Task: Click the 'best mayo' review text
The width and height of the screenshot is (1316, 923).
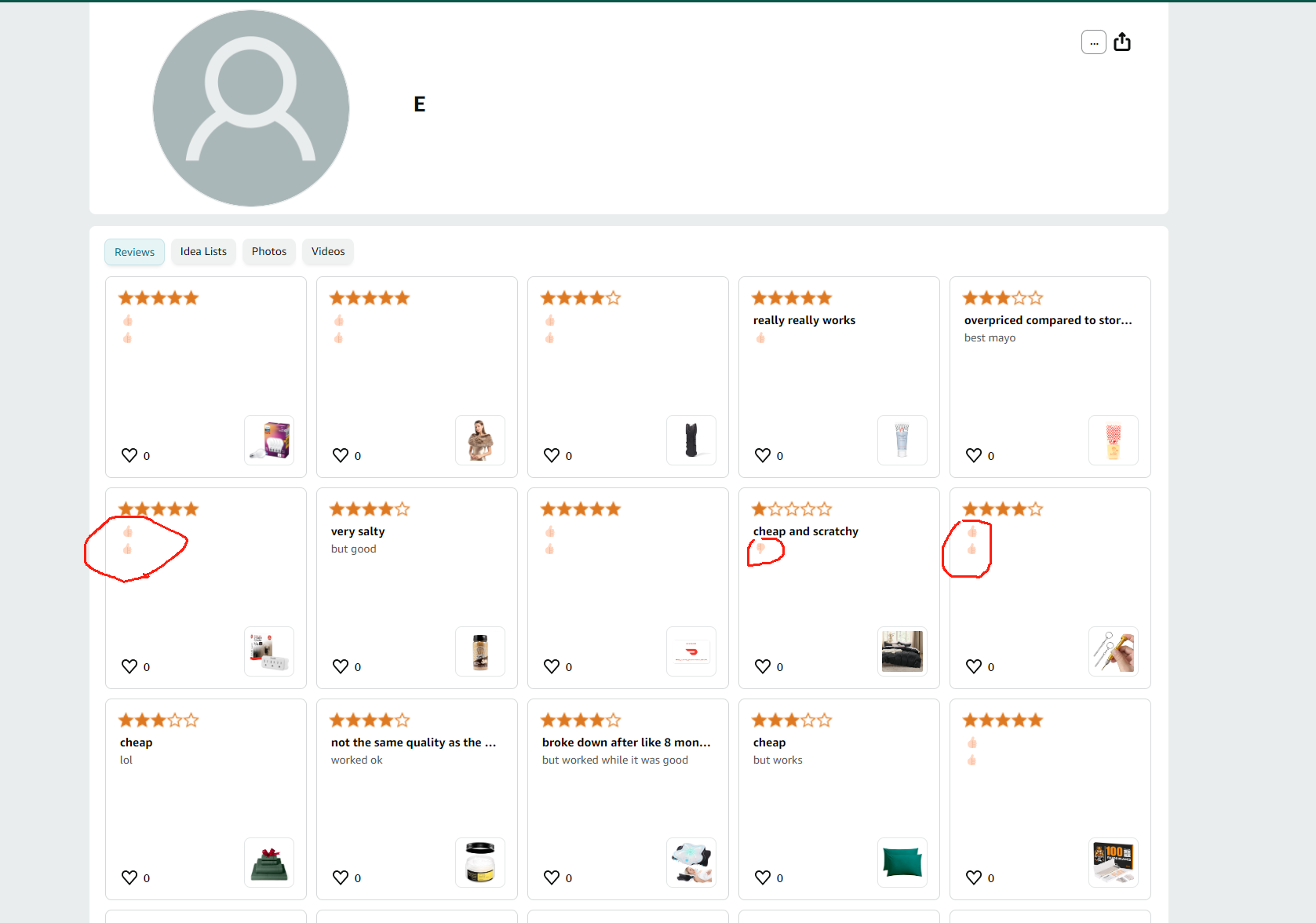Action: point(990,337)
